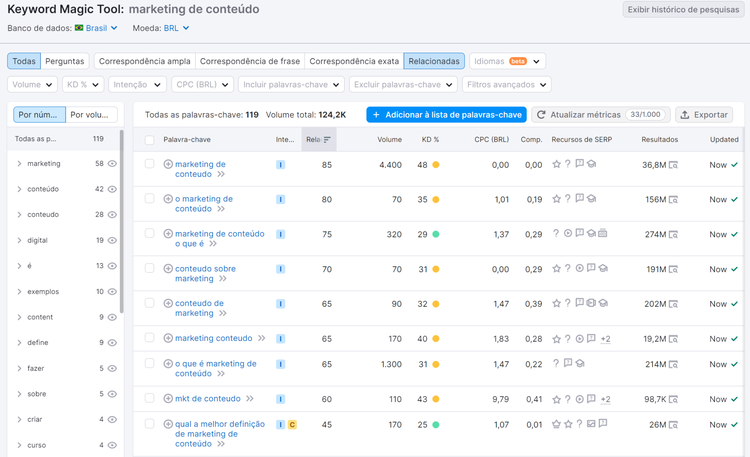Click Informational intent badge in first row

pyautogui.click(x=280, y=165)
